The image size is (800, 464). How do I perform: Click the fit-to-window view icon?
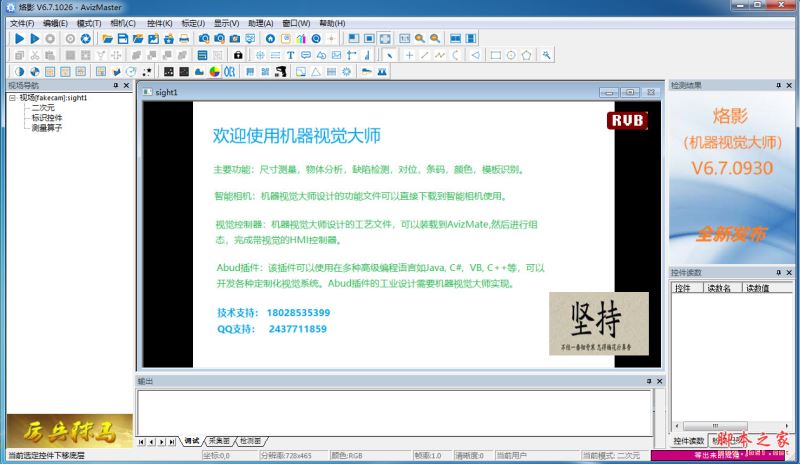click(x=385, y=38)
